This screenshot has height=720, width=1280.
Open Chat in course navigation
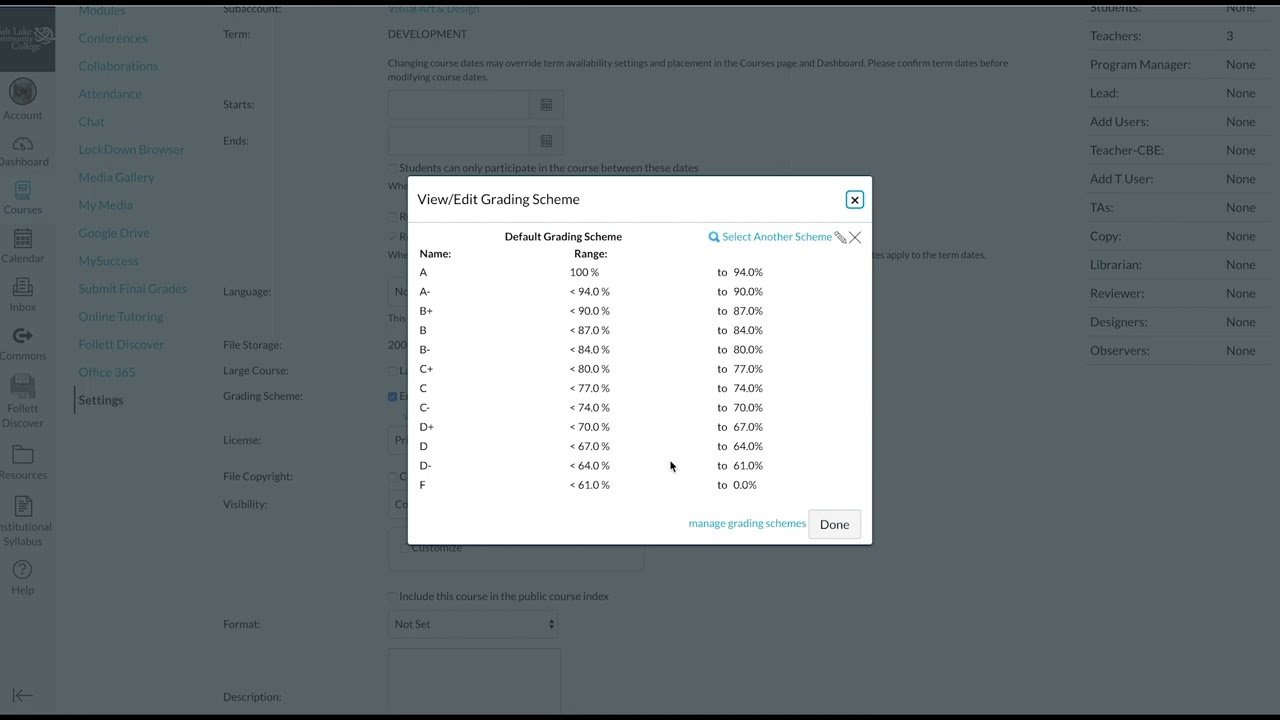coord(91,122)
